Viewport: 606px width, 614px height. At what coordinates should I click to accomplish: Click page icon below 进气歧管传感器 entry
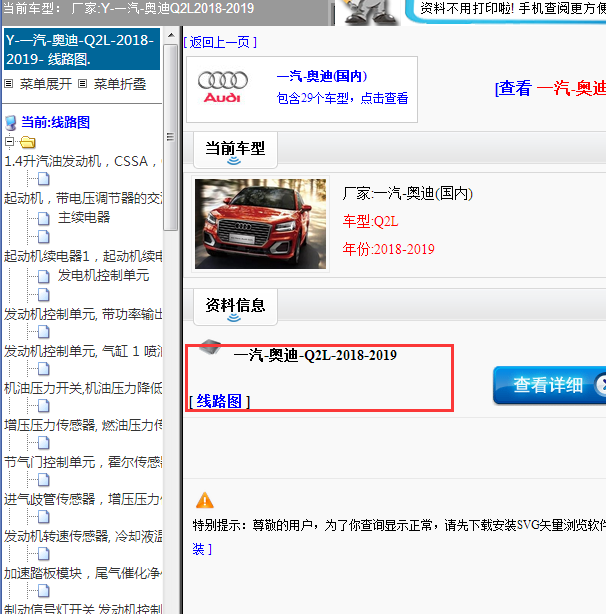click(43, 517)
